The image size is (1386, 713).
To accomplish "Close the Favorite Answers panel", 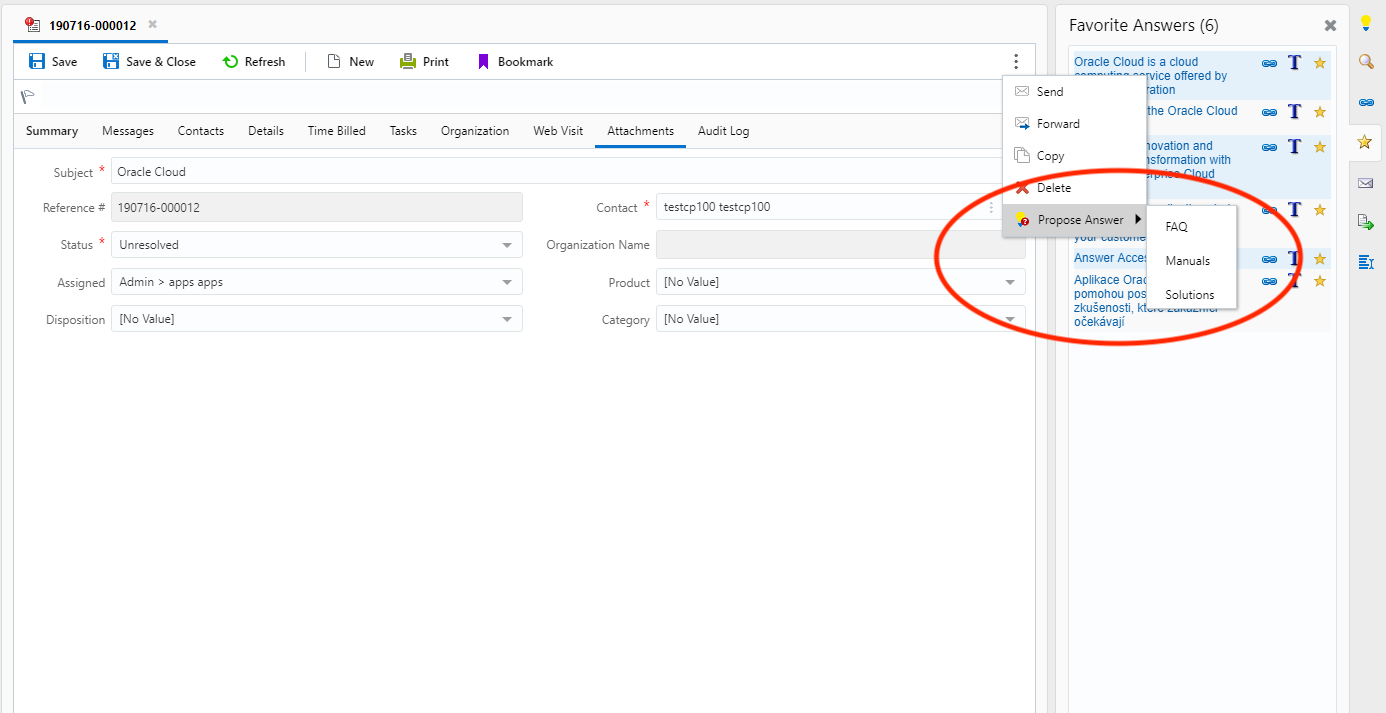I will click(1330, 26).
